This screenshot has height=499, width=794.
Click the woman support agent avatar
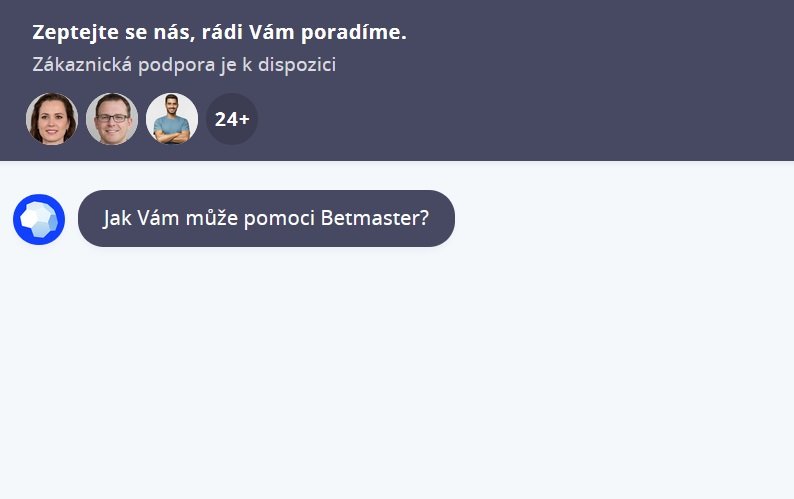(x=52, y=119)
